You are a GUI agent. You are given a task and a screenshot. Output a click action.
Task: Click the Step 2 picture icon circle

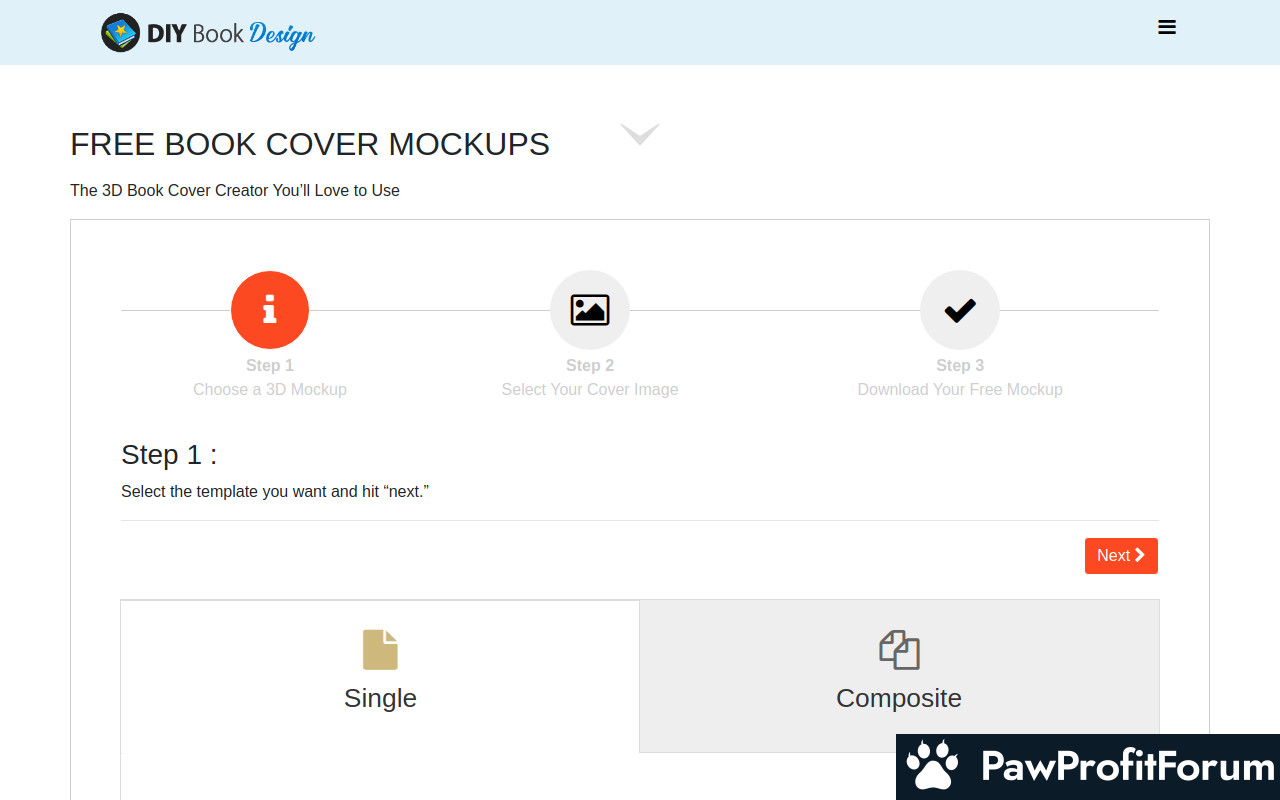tap(590, 310)
